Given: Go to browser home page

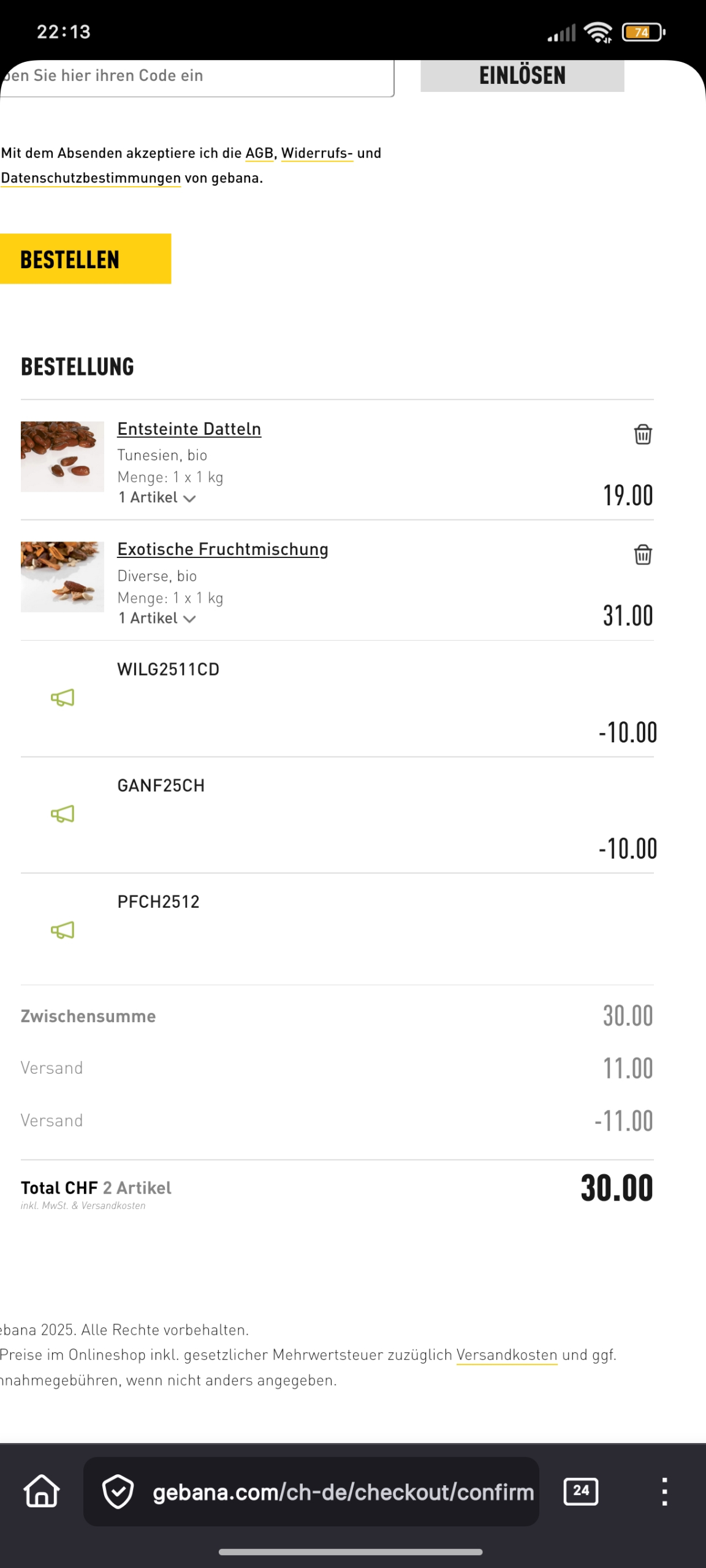Looking at the screenshot, I should [42, 1491].
